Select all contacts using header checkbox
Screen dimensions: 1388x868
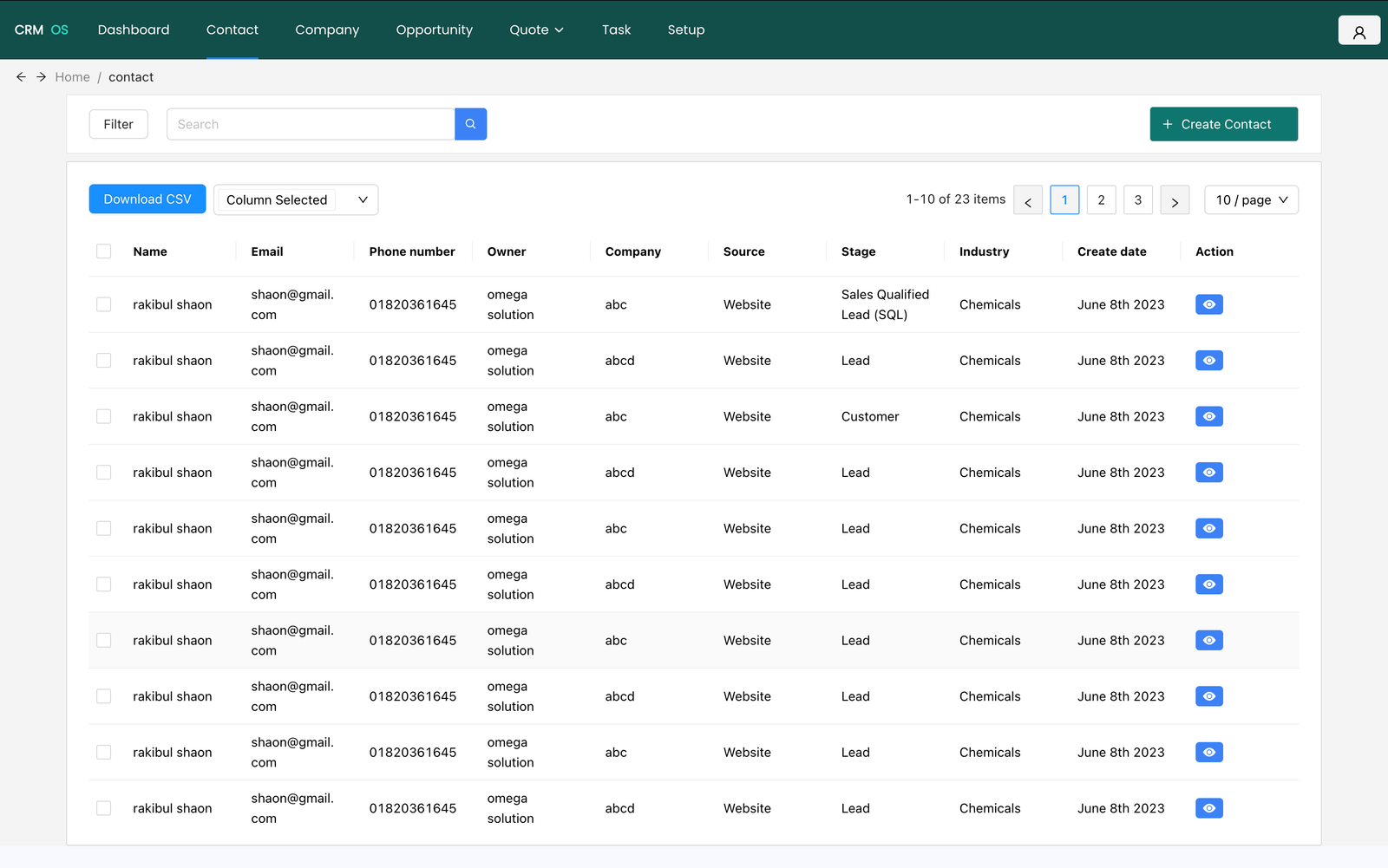[104, 251]
